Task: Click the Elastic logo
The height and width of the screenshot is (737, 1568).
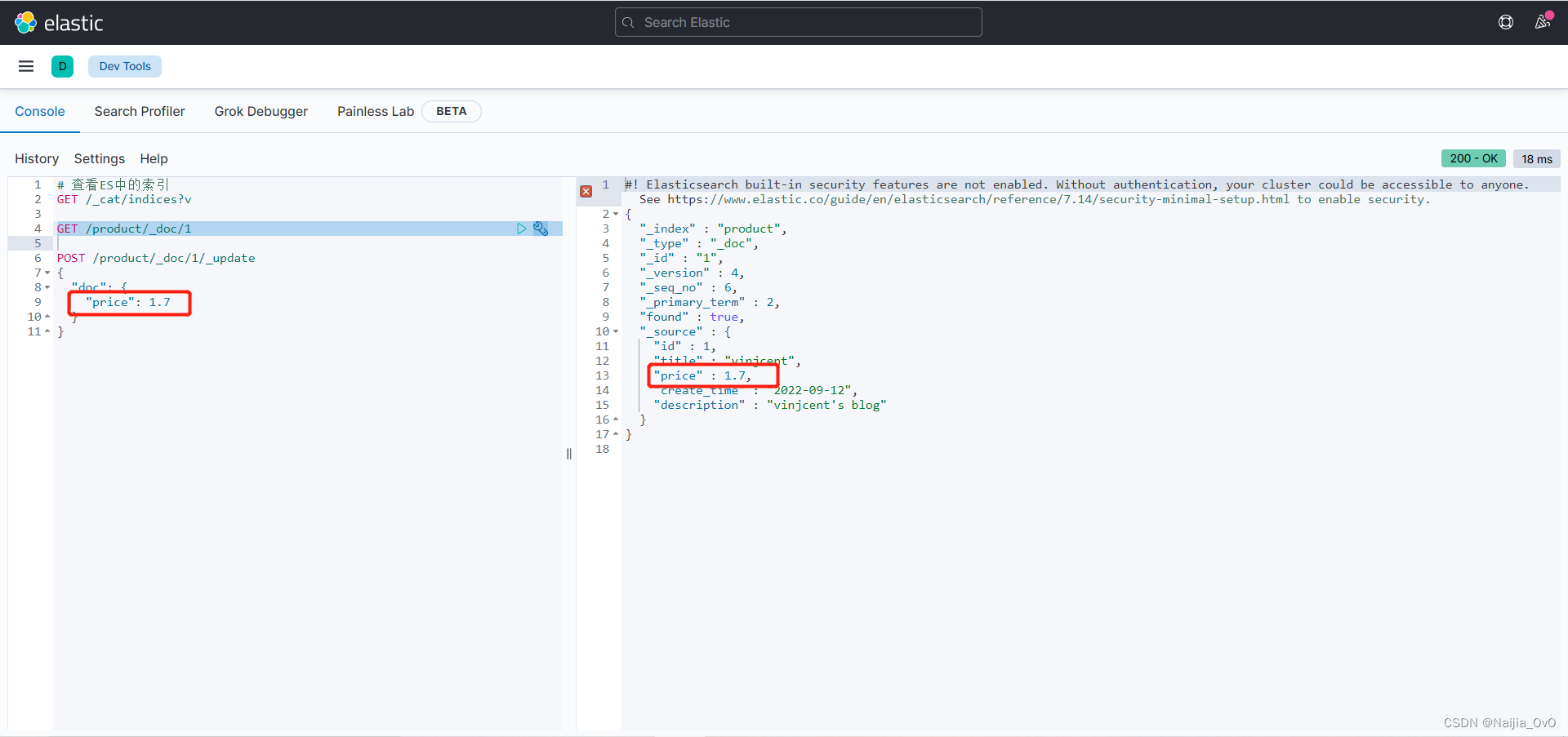Action: (59, 23)
